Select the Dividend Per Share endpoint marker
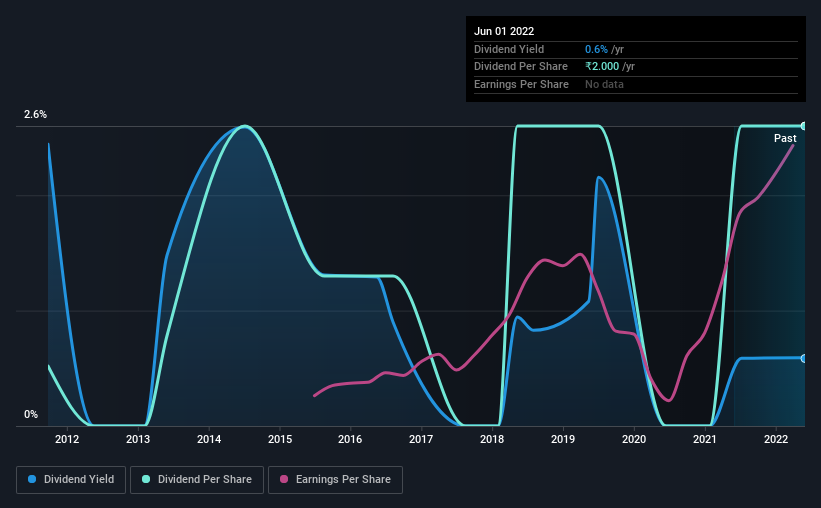Viewport: 821px width, 508px height. [x=803, y=126]
